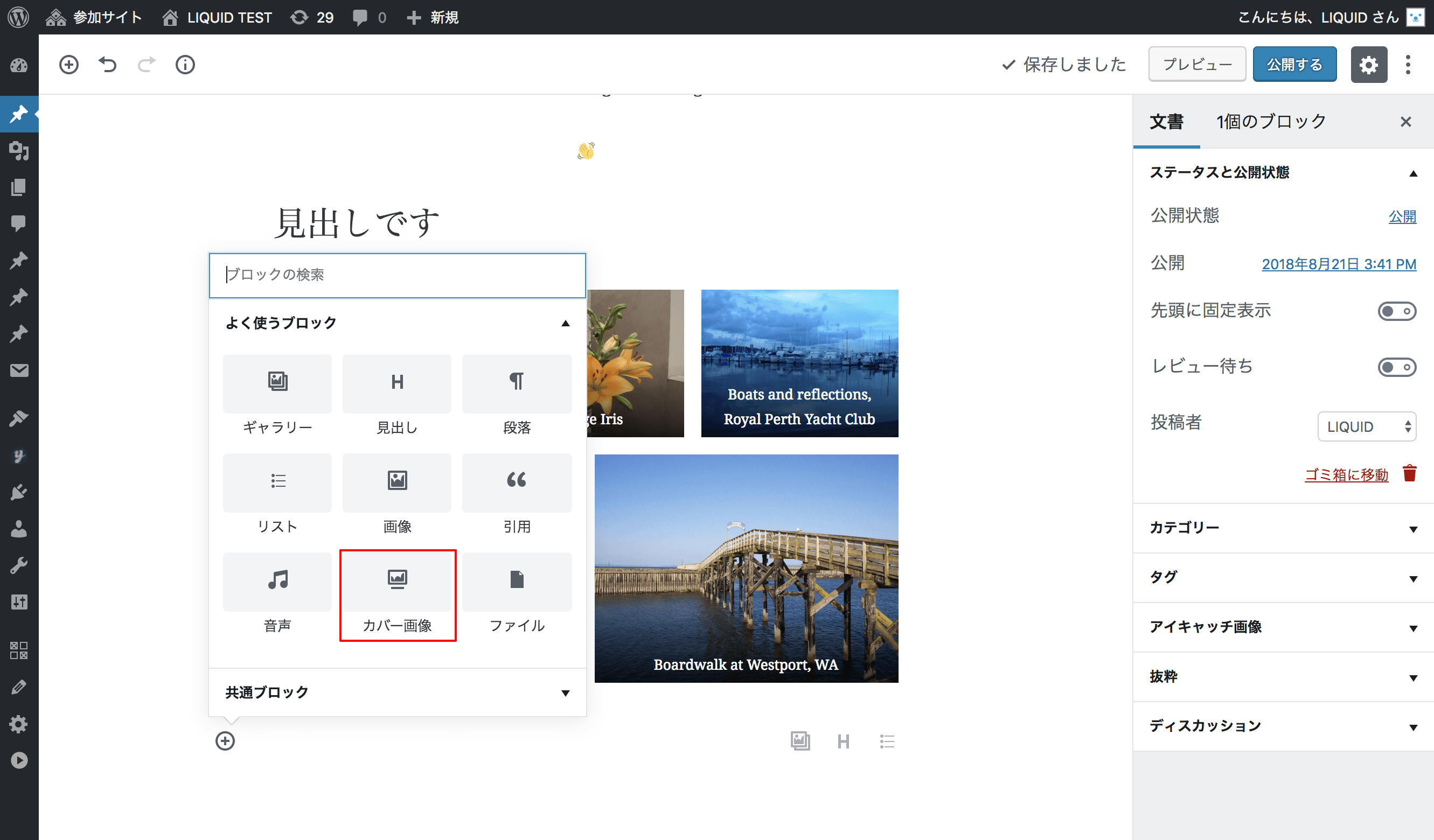Insert a 画像 block
The image size is (1434, 840).
click(396, 496)
